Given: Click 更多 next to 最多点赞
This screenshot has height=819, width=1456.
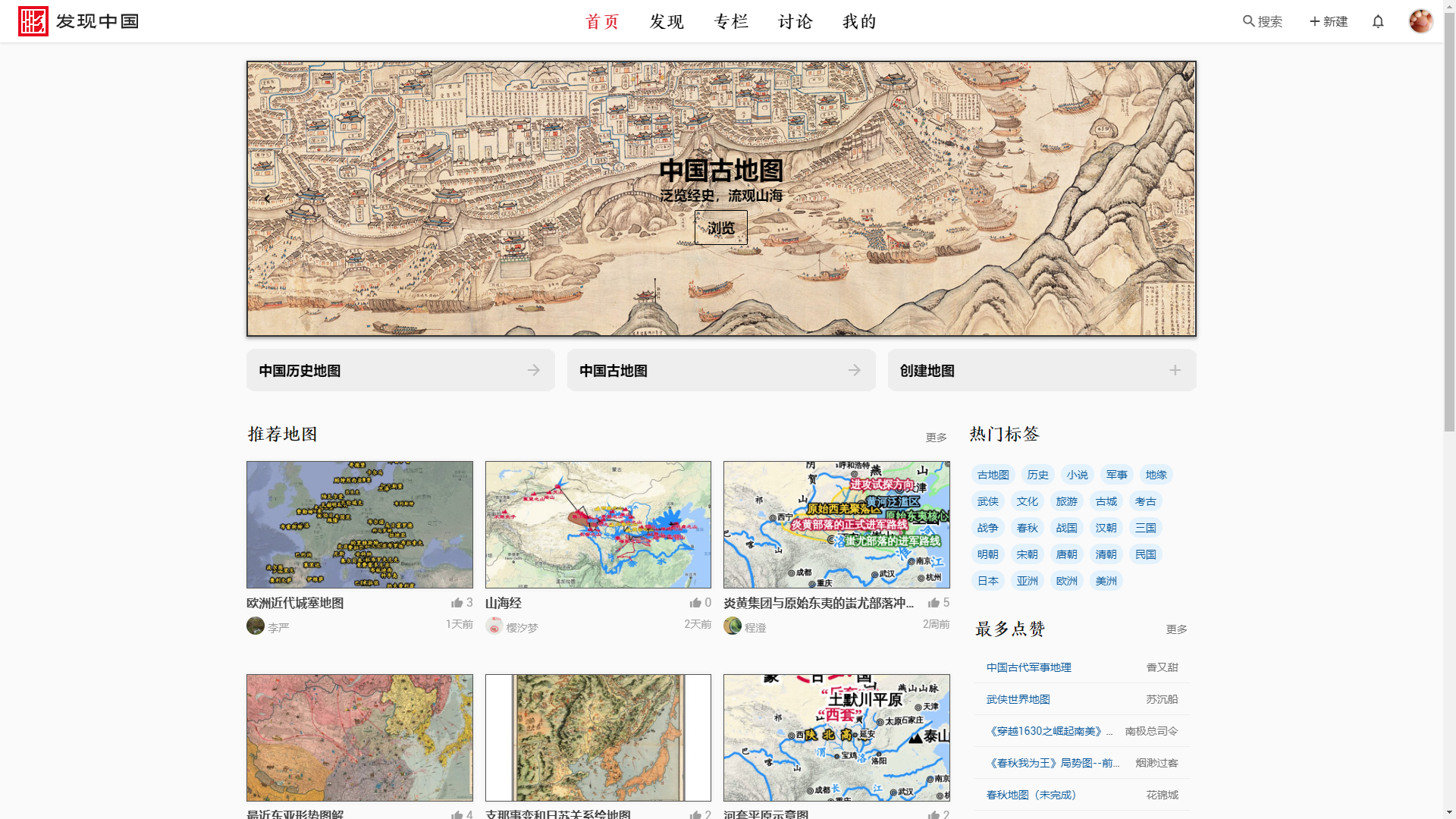Looking at the screenshot, I should (x=1177, y=629).
